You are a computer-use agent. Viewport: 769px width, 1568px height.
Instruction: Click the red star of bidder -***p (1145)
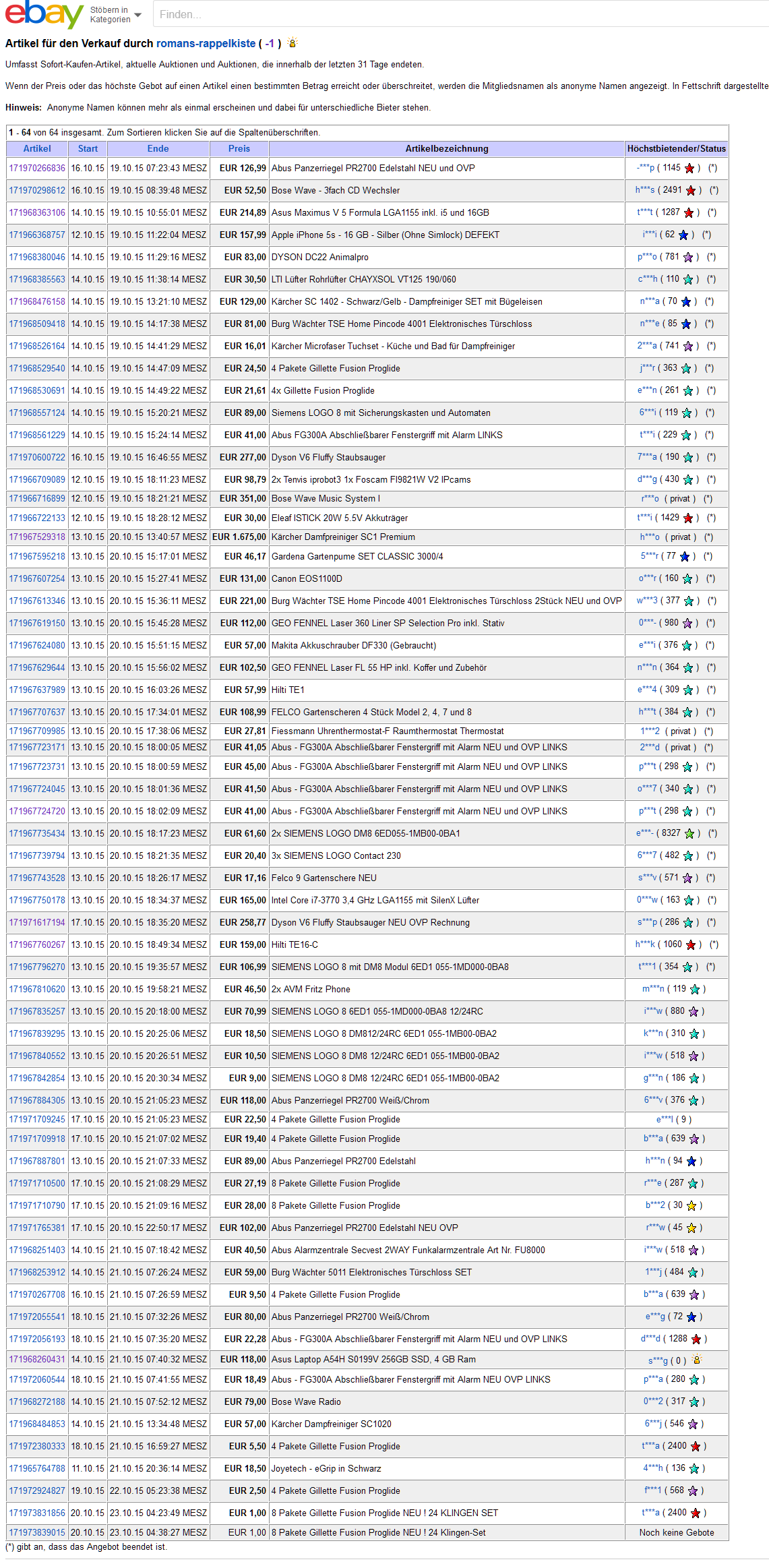[x=689, y=169]
